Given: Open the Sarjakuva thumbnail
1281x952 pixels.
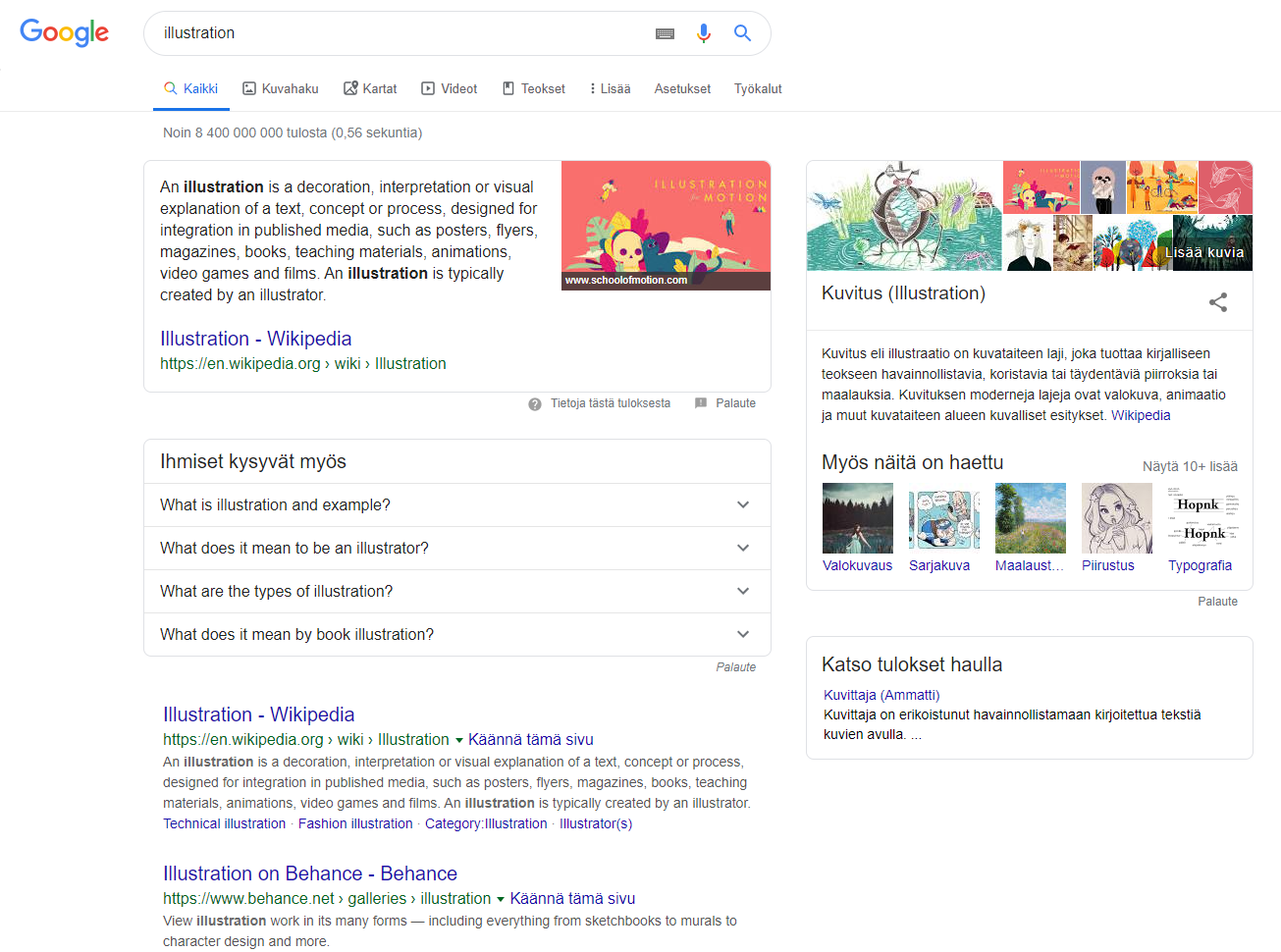Looking at the screenshot, I should [944, 518].
